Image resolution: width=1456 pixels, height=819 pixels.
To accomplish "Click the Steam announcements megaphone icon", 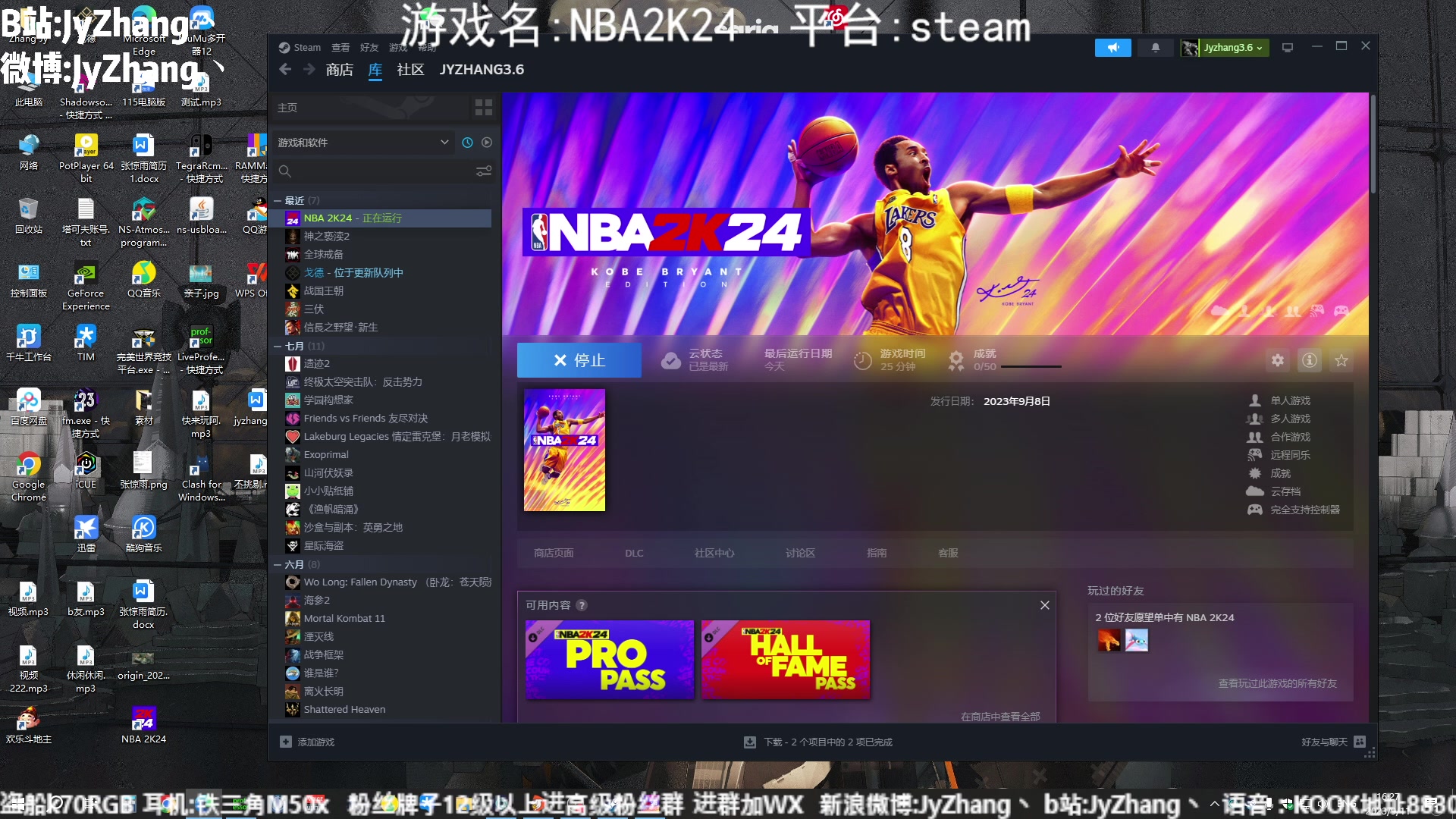I will (x=1112, y=48).
